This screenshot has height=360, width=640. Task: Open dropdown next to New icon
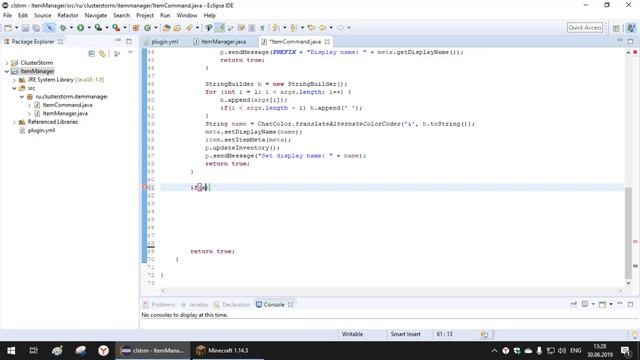[x=16, y=28]
